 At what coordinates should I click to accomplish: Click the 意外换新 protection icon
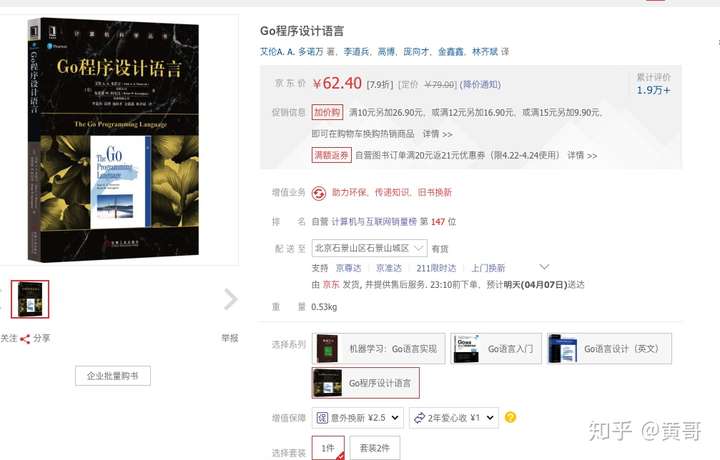(x=322, y=418)
